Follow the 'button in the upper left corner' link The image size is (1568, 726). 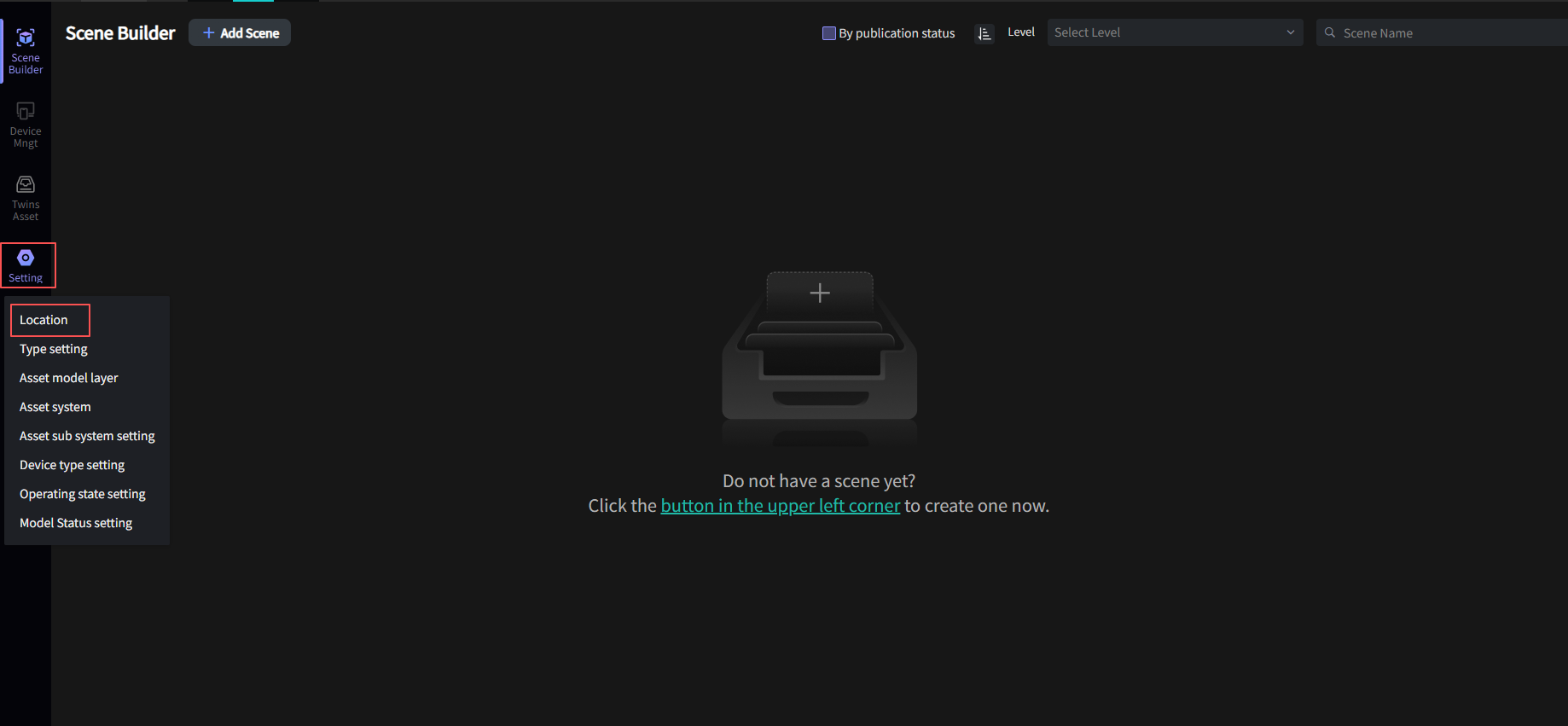780,506
